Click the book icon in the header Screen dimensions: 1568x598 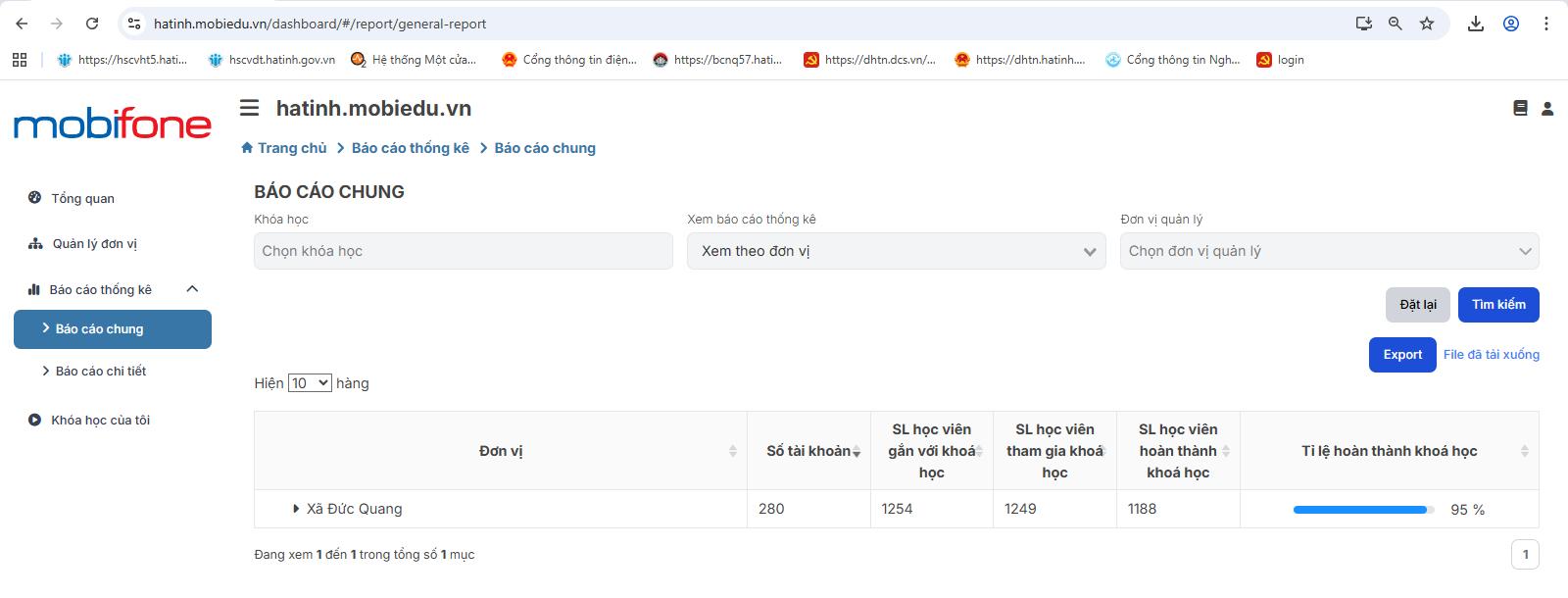click(1520, 109)
